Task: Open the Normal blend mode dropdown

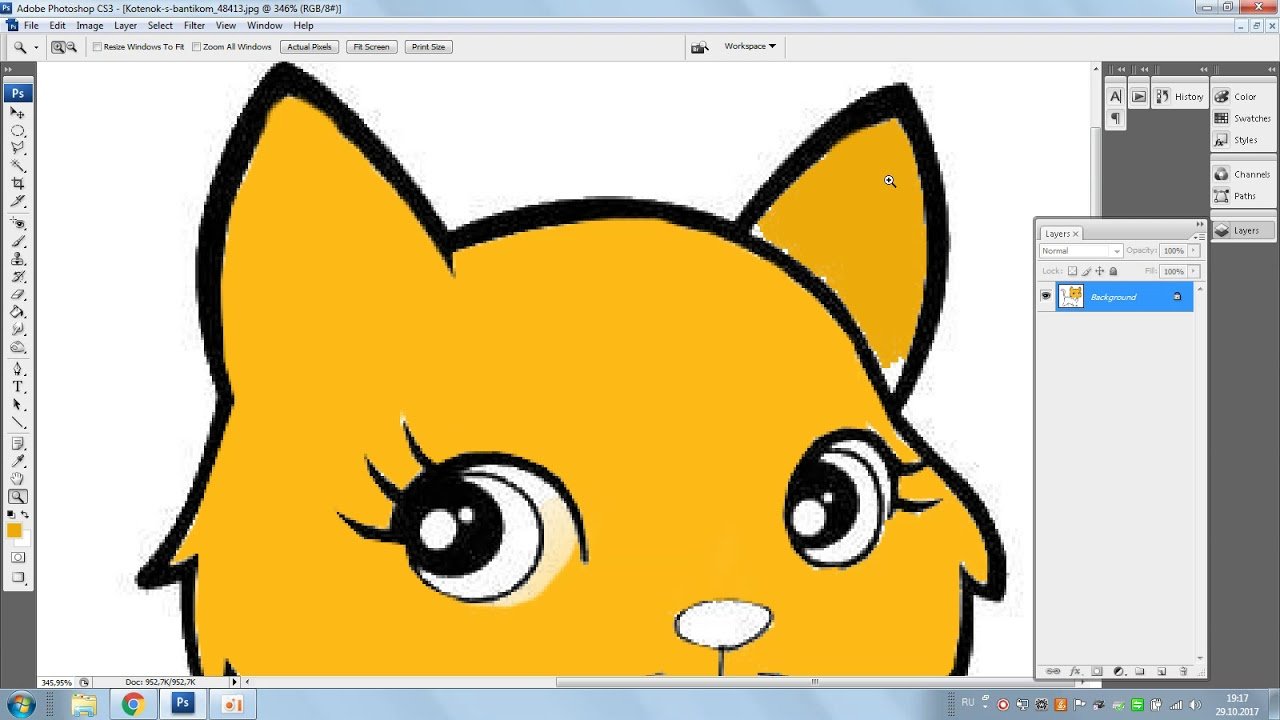Action: coord(1081,251)
